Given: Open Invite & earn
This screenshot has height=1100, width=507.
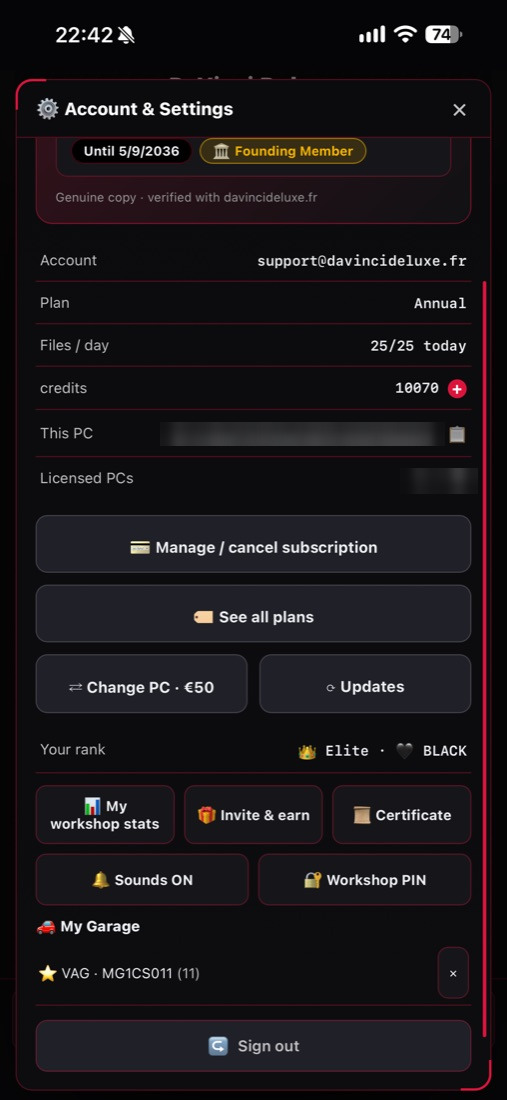Looking at the screenshot, I should coord(253,814).
